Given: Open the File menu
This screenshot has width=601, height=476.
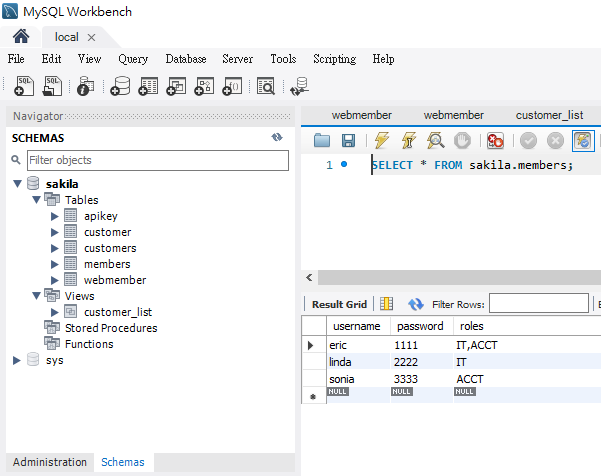Looking at the screenshot, I should pyautogui.click(x=16, y=59).
